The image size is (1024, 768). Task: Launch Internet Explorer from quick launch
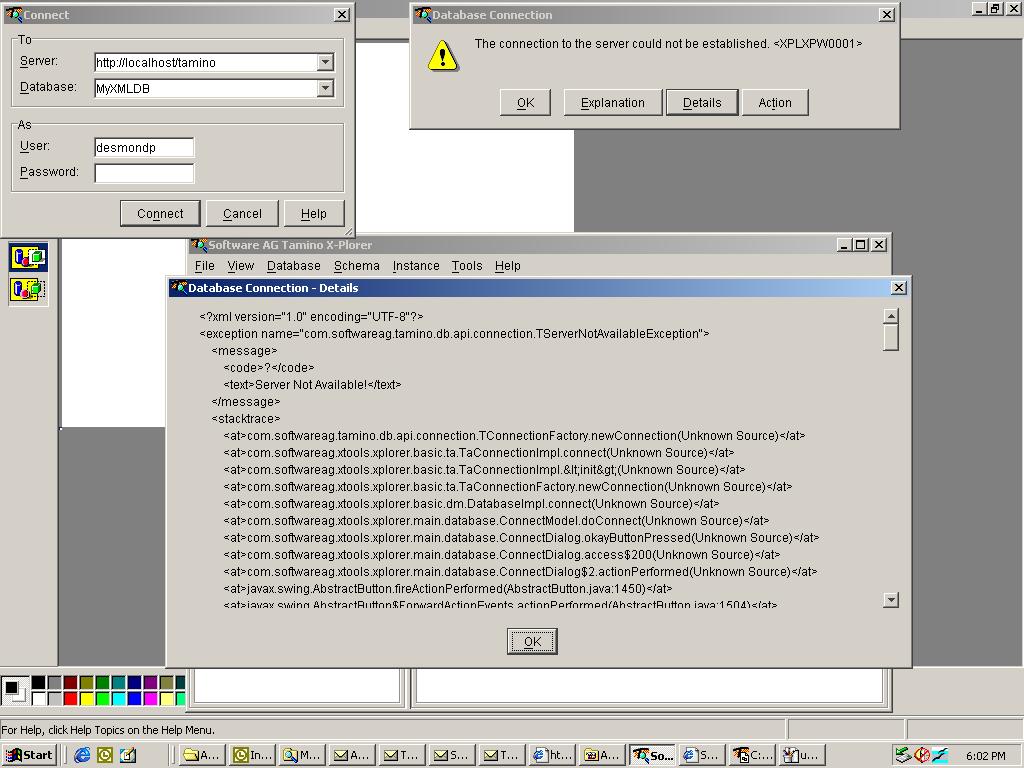[x=82, y=755]
